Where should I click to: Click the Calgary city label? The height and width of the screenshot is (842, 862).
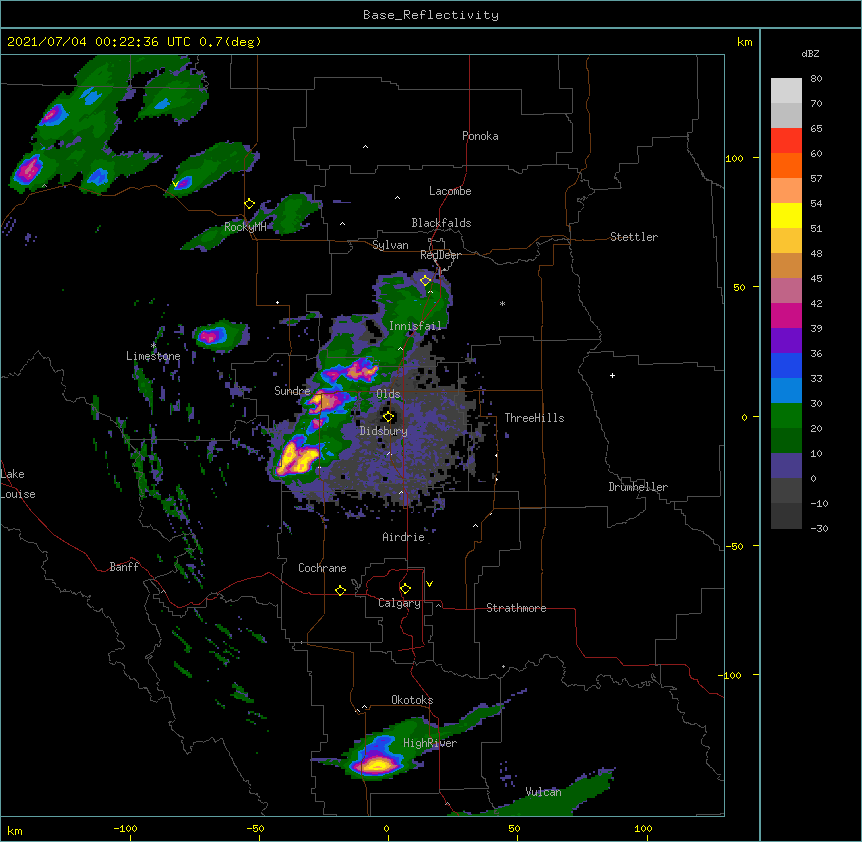(399, 603)
